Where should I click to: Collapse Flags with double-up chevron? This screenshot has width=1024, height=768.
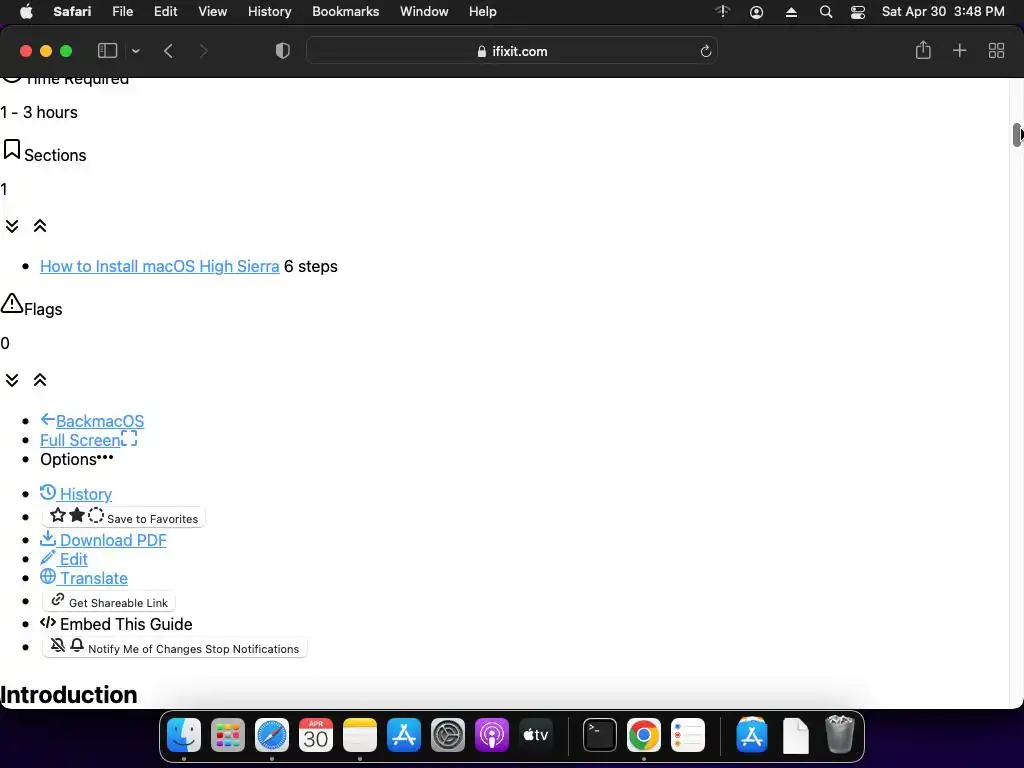[40, 380]
